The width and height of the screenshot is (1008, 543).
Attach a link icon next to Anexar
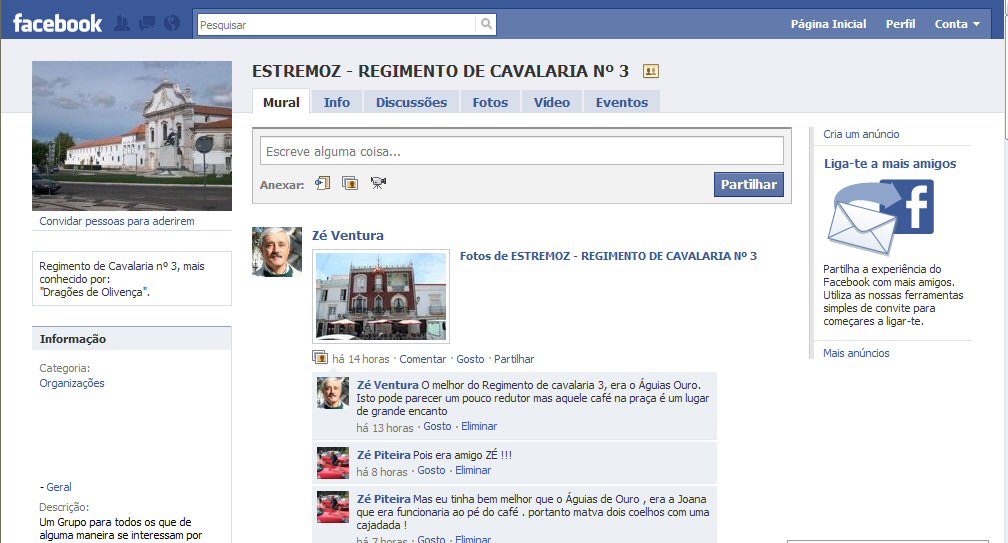click(x=322, y=183)
